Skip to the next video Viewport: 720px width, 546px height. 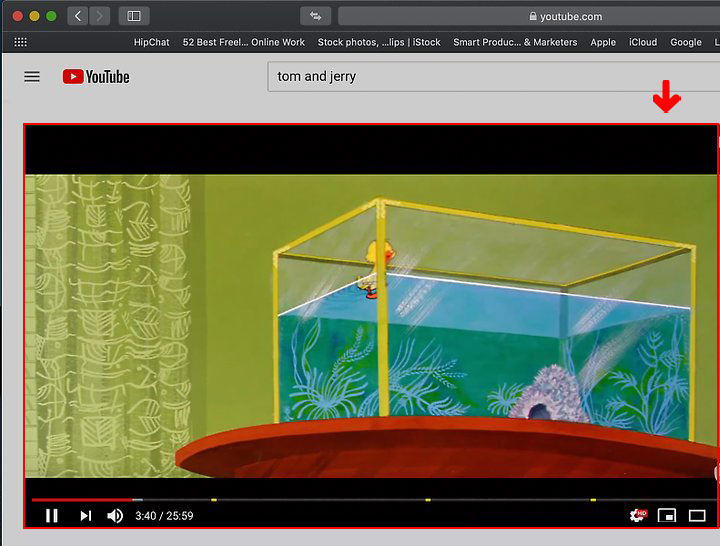coord(85,516)
